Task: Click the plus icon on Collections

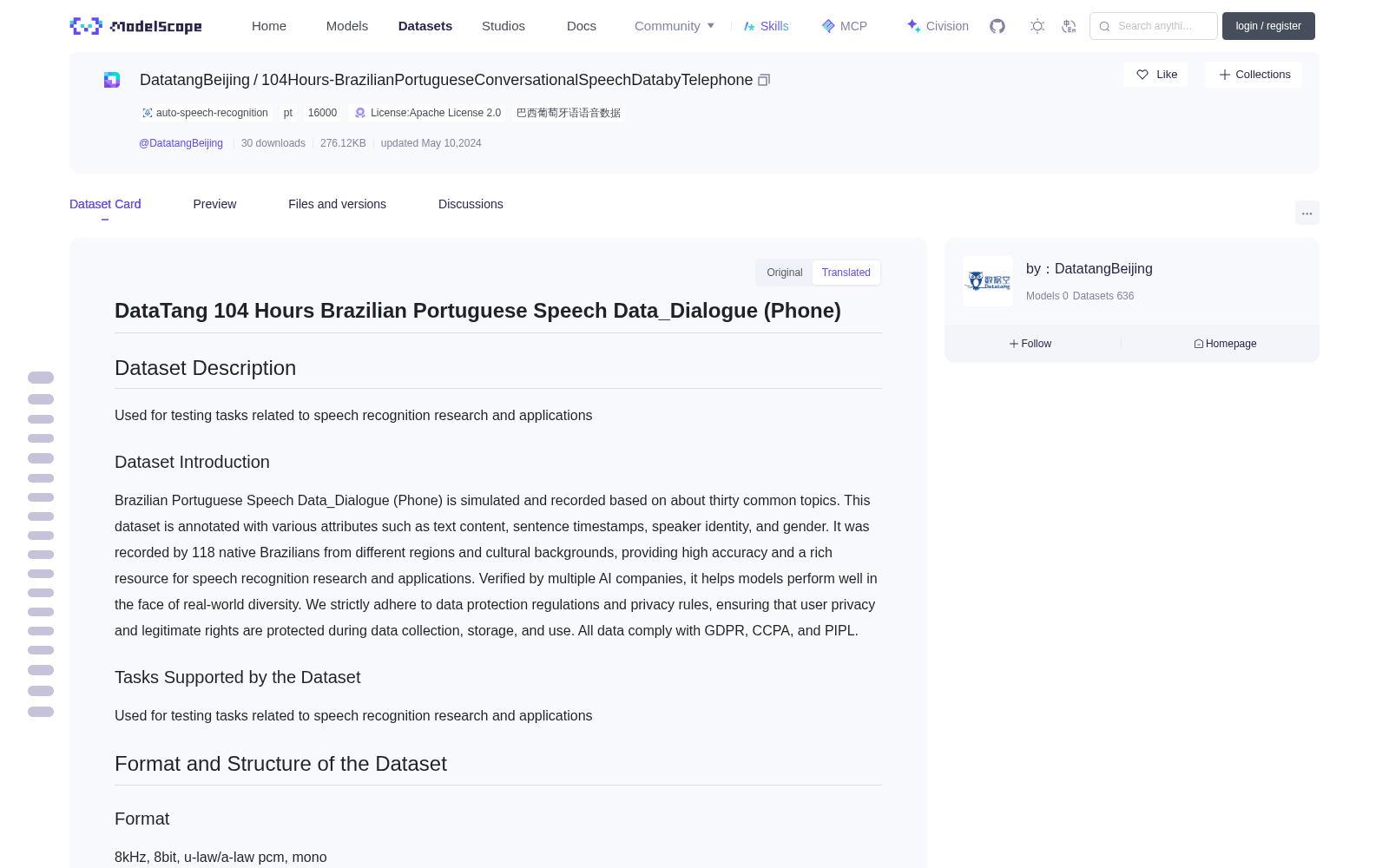Action: (x=1225, y=75)
